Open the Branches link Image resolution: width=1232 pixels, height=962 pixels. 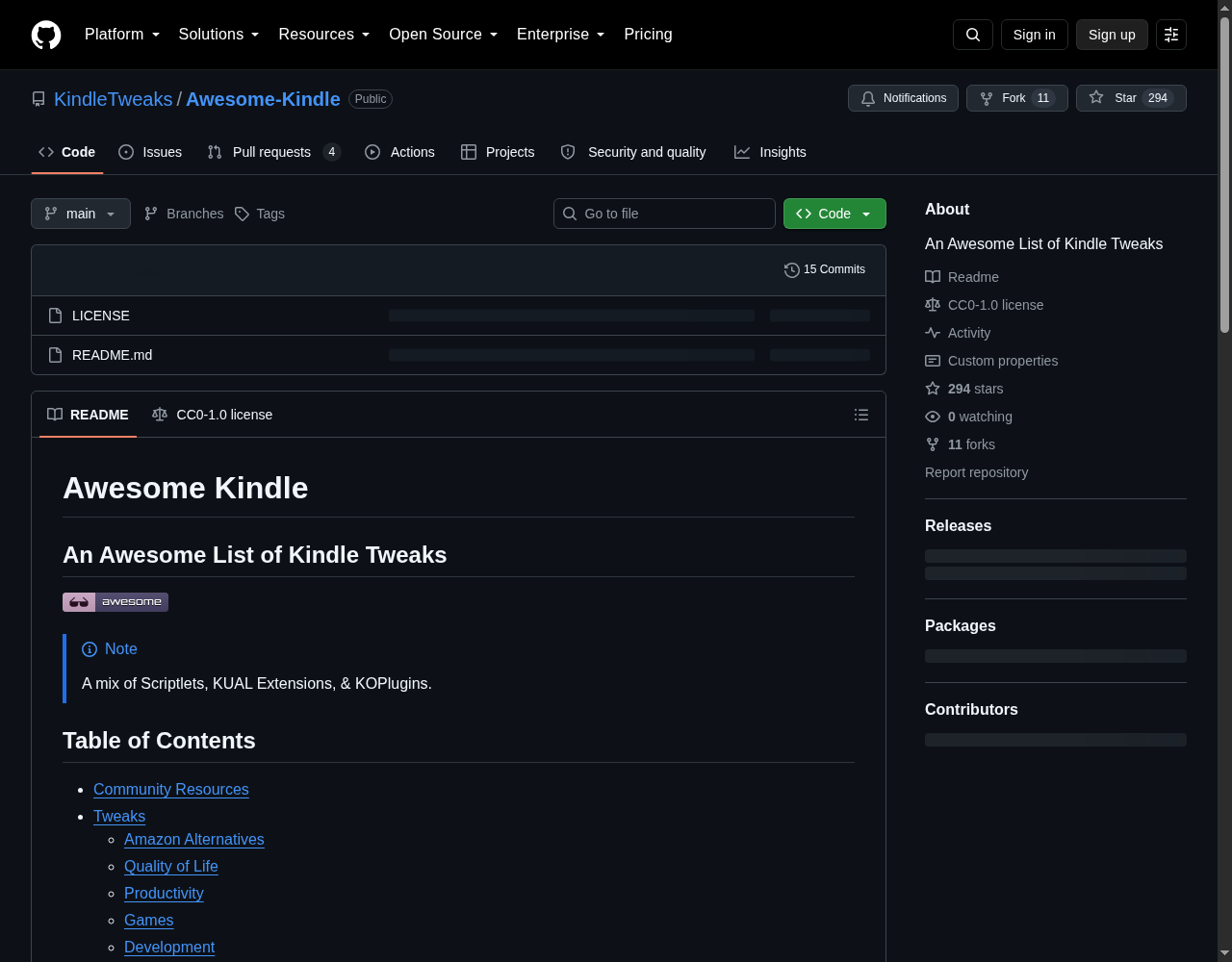pyautogui.click(x=184, y=214)
